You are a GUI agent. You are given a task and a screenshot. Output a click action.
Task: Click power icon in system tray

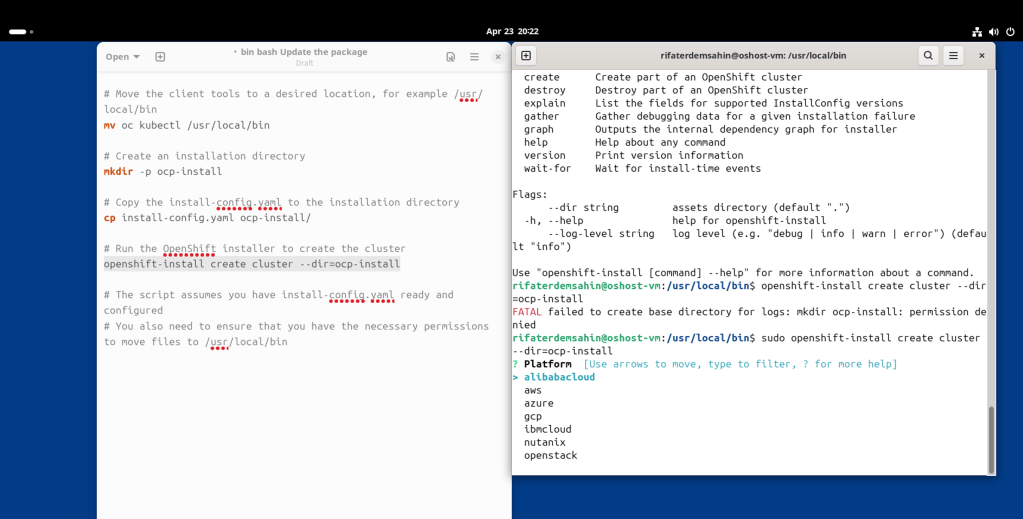click(1011, 31)
